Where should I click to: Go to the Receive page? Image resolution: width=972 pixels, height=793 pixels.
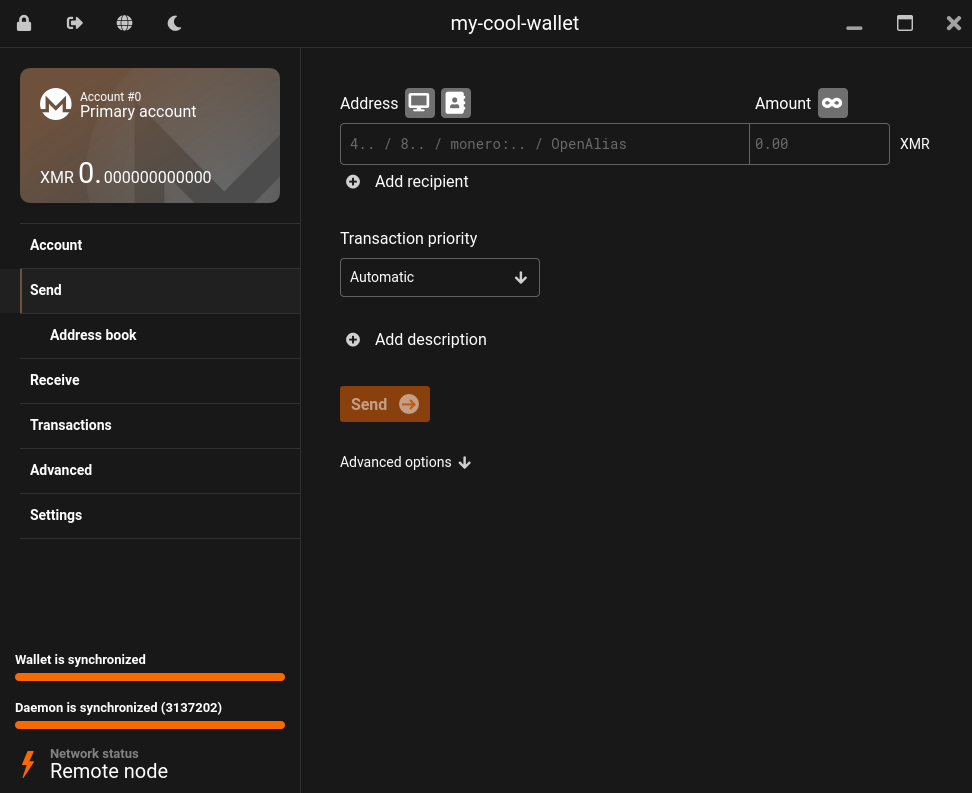[55, 380]
